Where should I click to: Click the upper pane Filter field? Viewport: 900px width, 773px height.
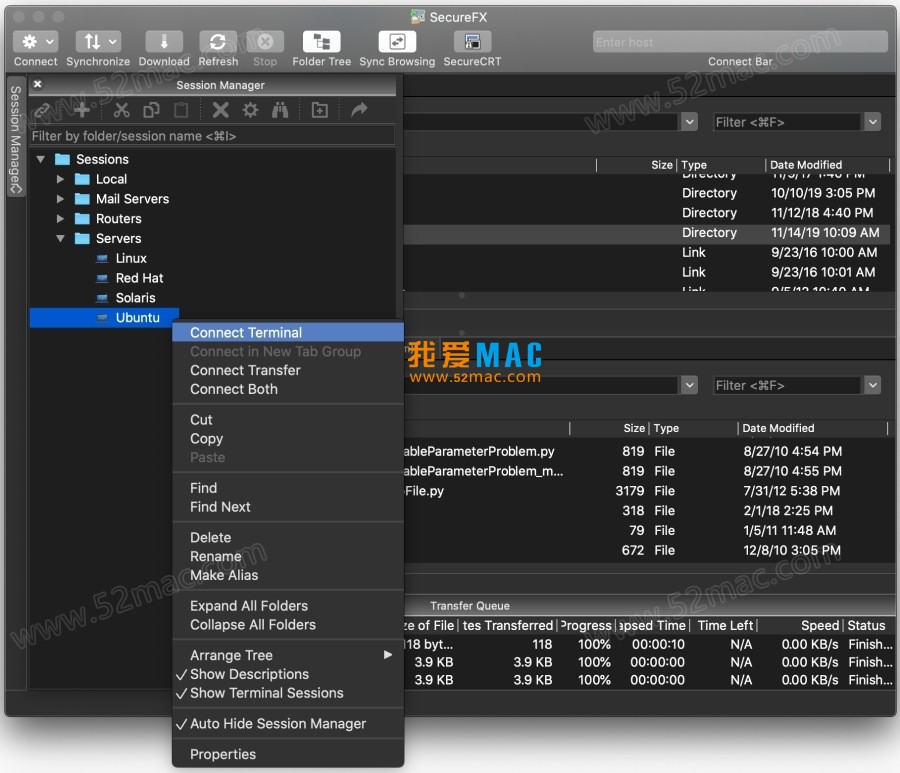point(788,122)
